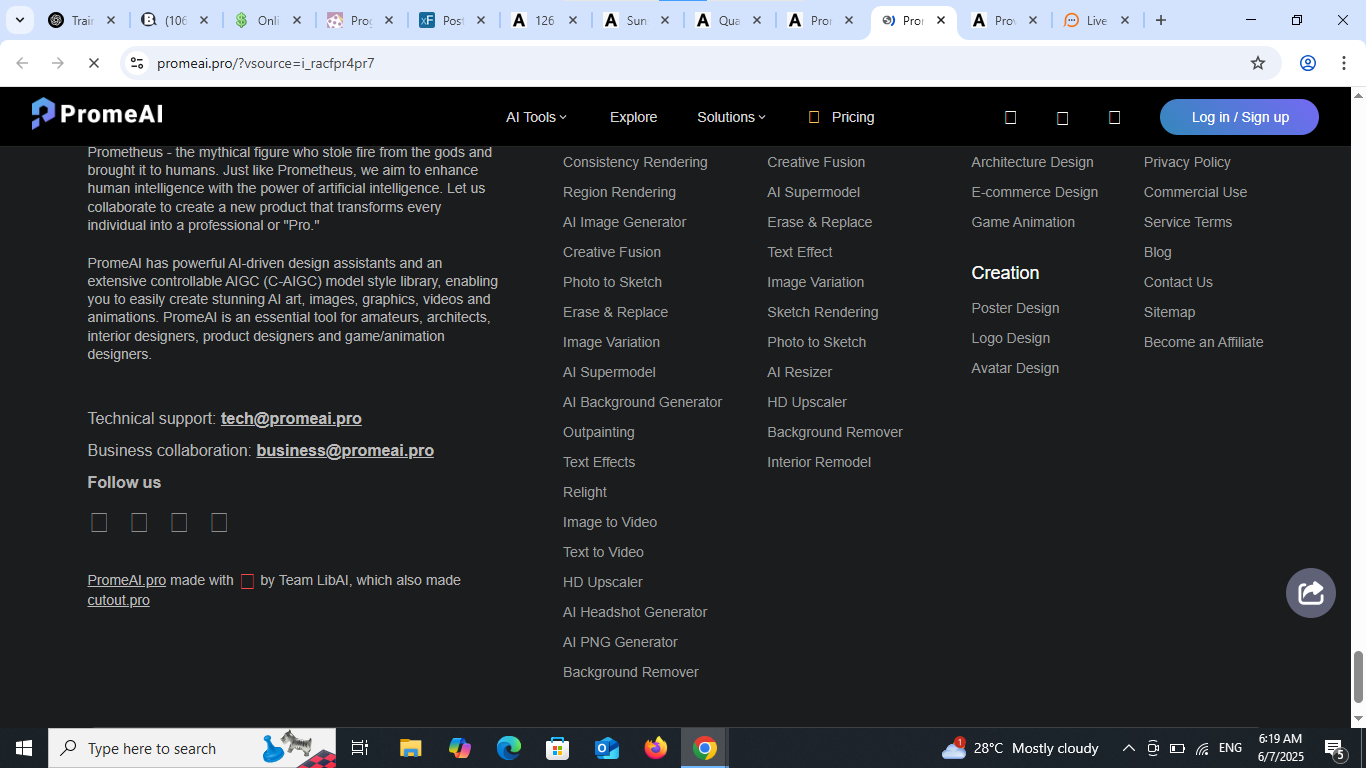Screen dimensions: 1366x768
Task: Click the page vertical scrollbar thumb
Action: coord(1358,677)
